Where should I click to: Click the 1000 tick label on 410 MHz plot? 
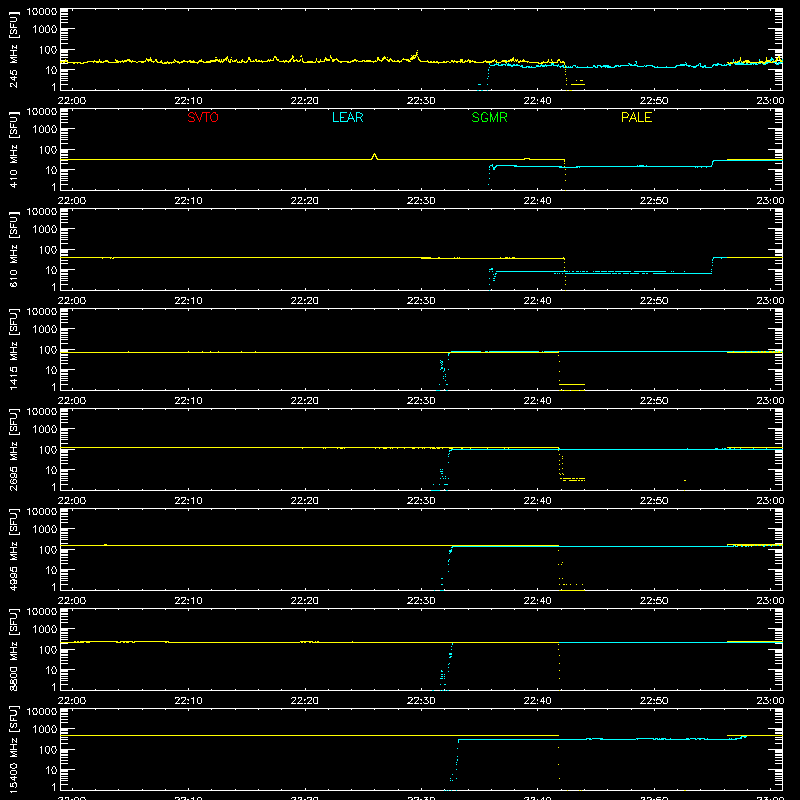click(45, 130)
